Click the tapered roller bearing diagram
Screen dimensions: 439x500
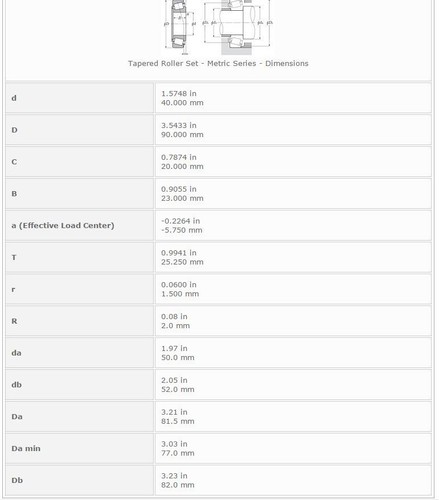point(218,27)
